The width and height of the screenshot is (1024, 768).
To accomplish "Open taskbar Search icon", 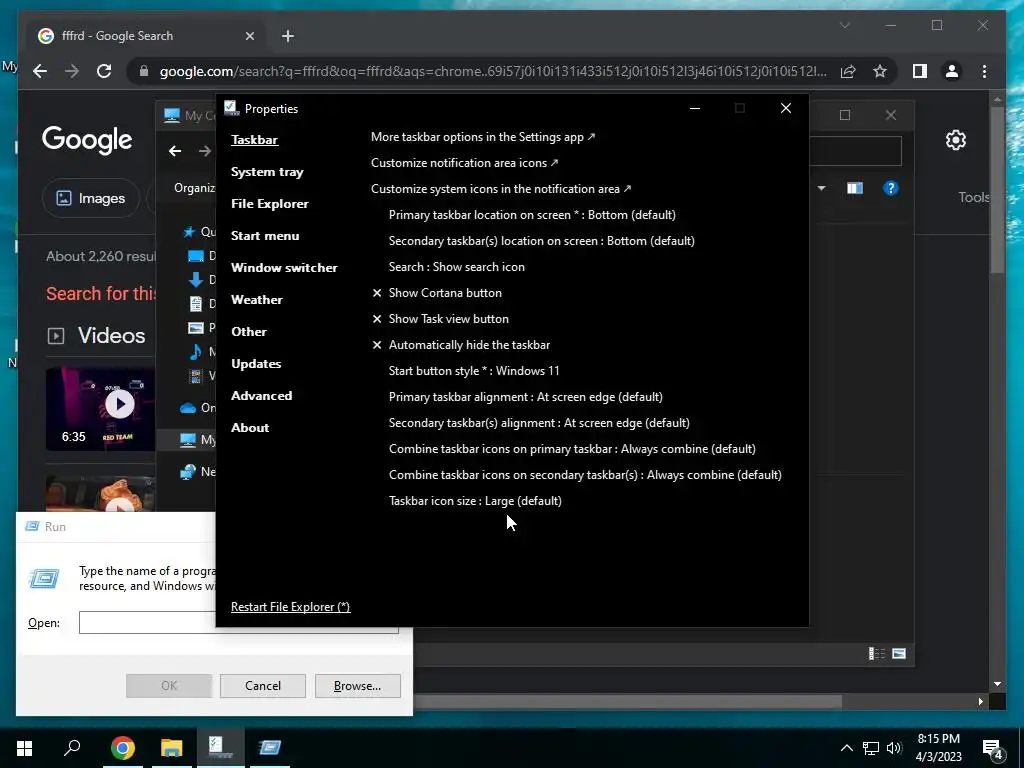I will (72, 748).
